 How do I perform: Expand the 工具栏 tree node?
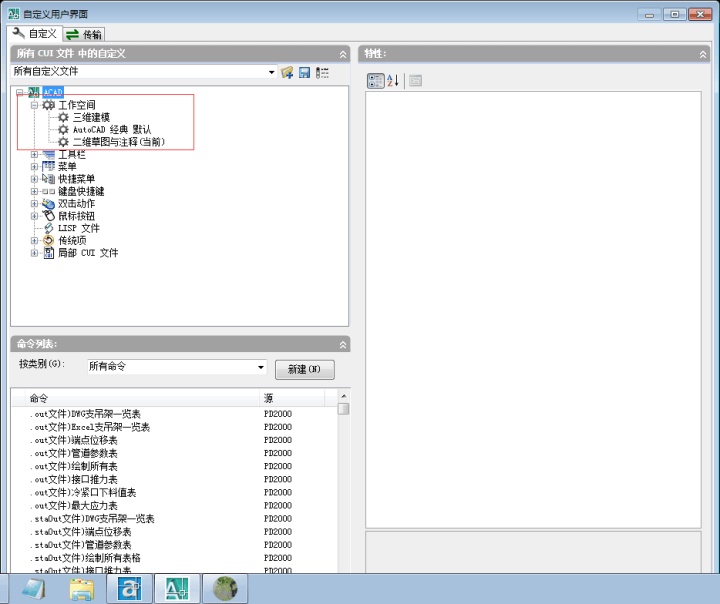[34, 154]
